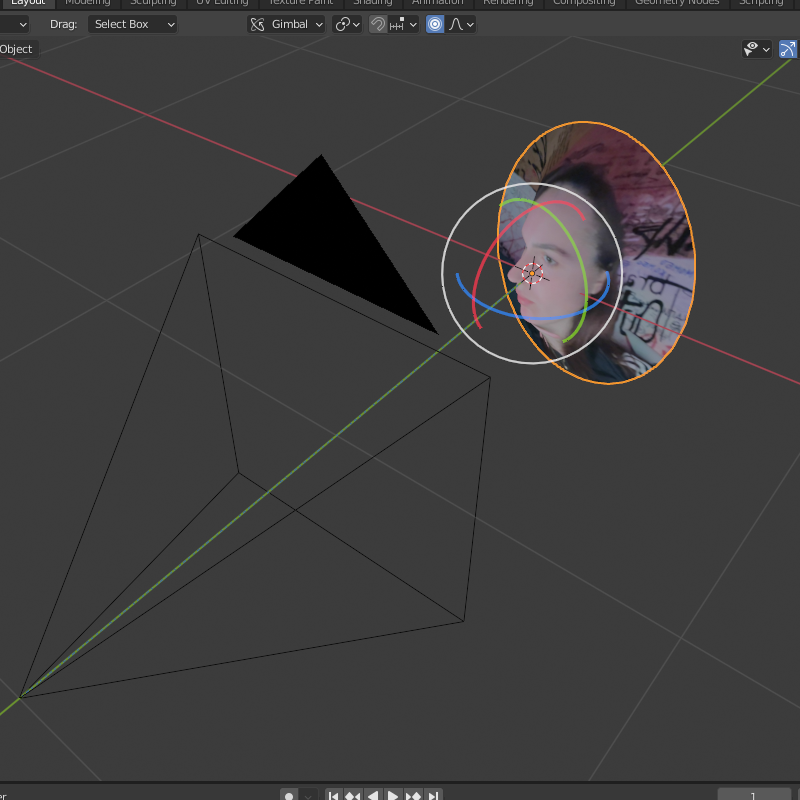Open the Compositing workspace tab
Viewport: 800px width, 800px height.
click(x=584, y=3)
